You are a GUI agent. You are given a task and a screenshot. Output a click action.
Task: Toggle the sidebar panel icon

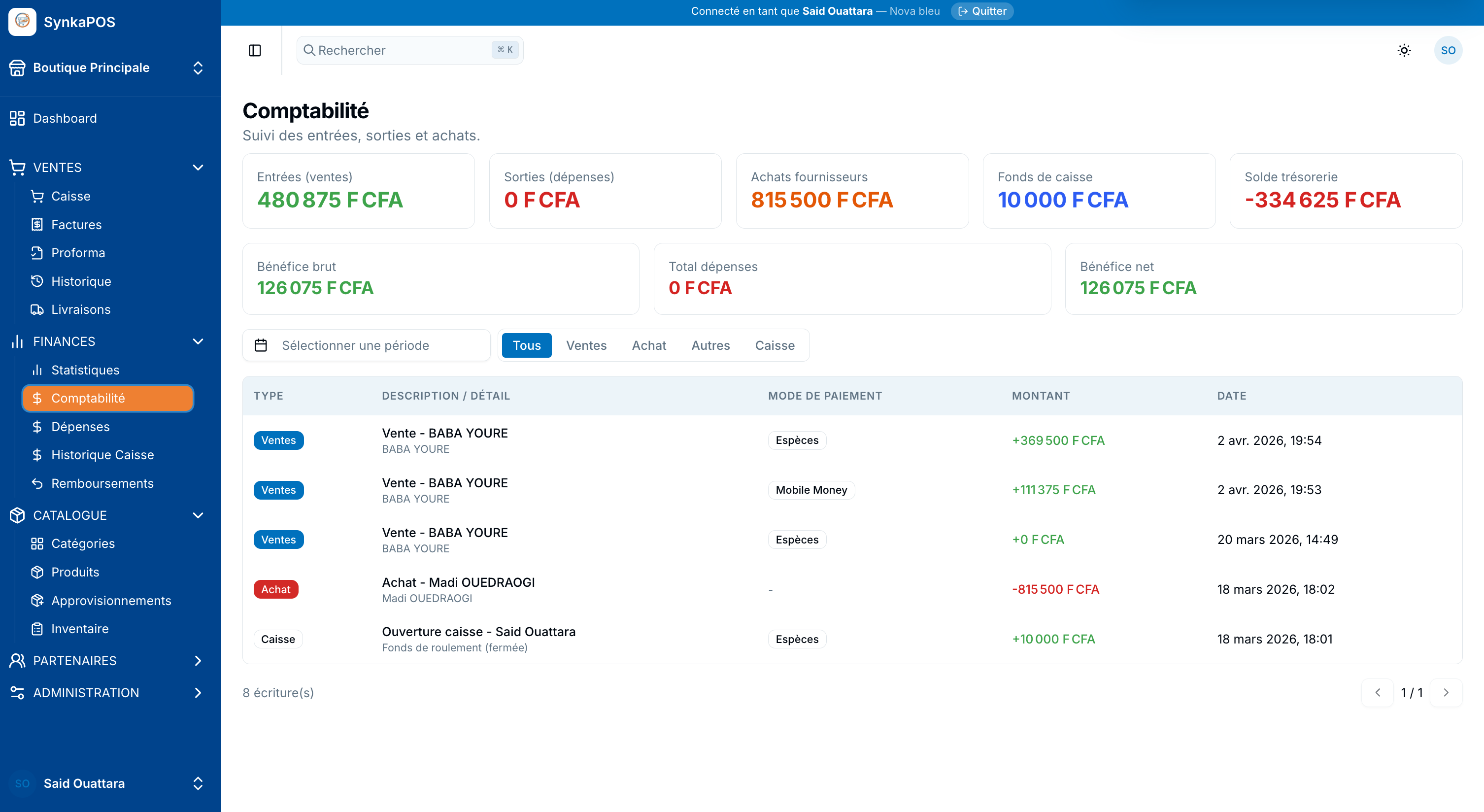[255, 51]
